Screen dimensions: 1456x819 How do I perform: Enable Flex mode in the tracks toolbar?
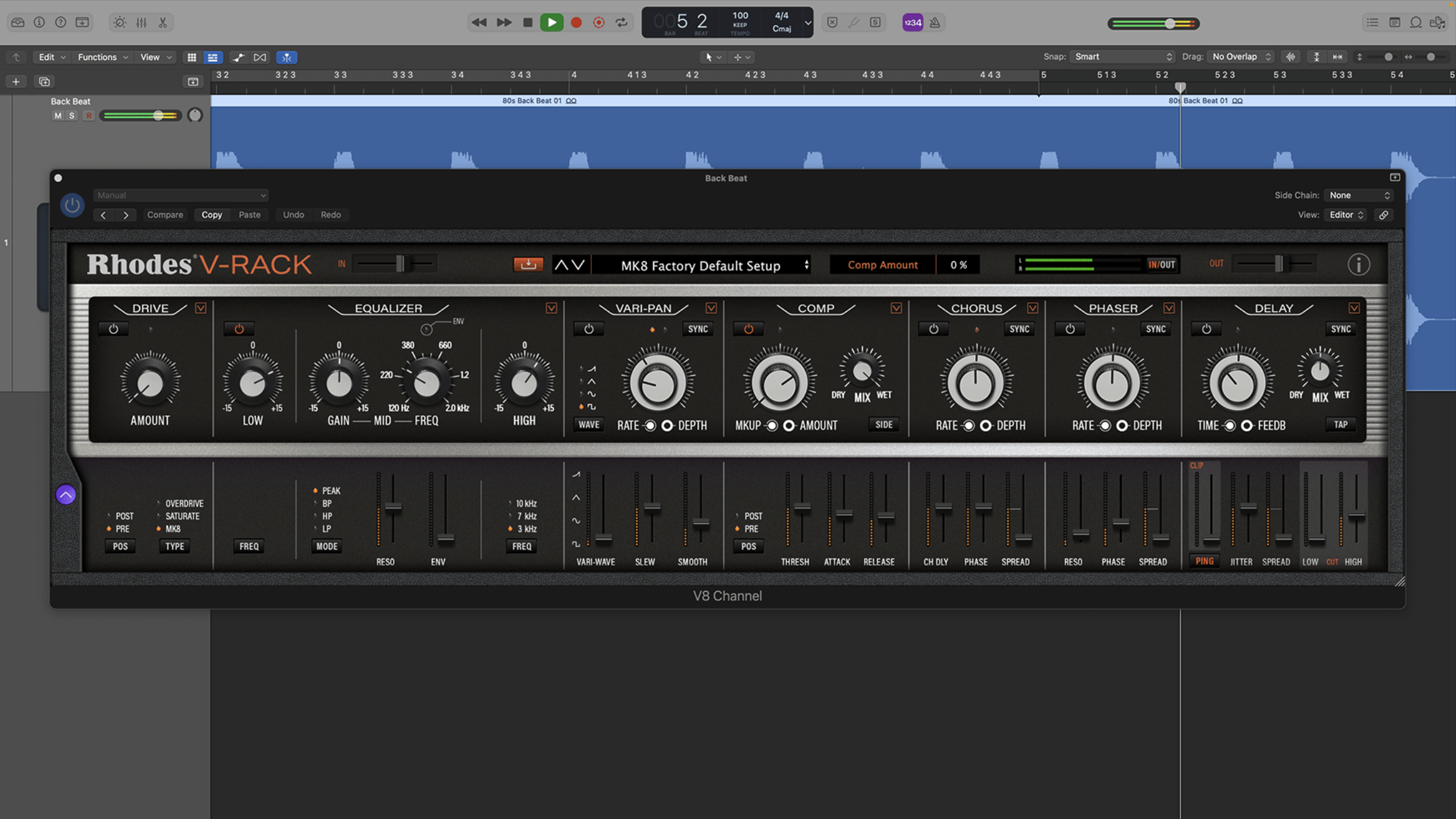tap(287, 57)
